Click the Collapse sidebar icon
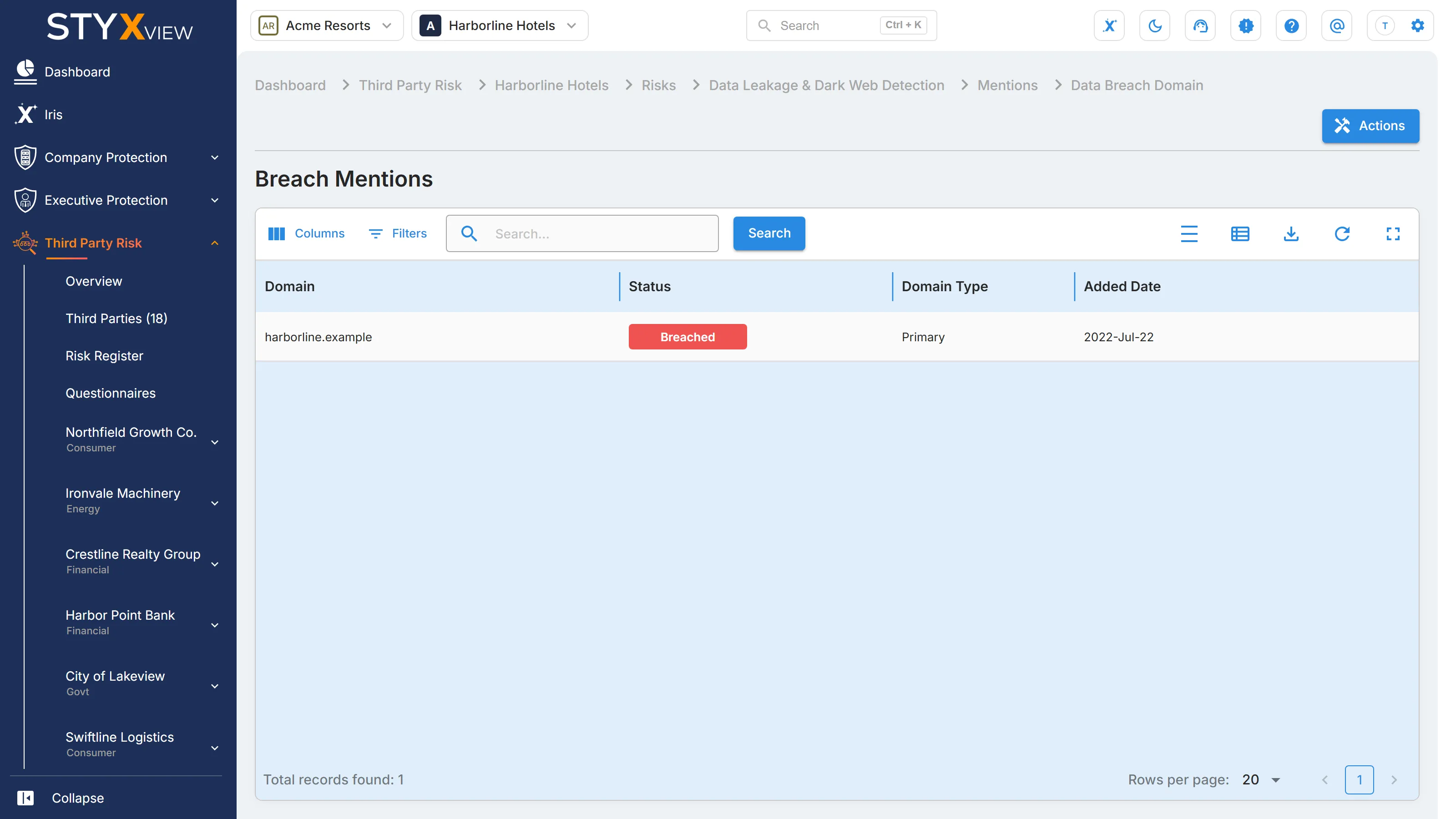Viewport: 1456px width, 819px height. [x=25, y=798]
